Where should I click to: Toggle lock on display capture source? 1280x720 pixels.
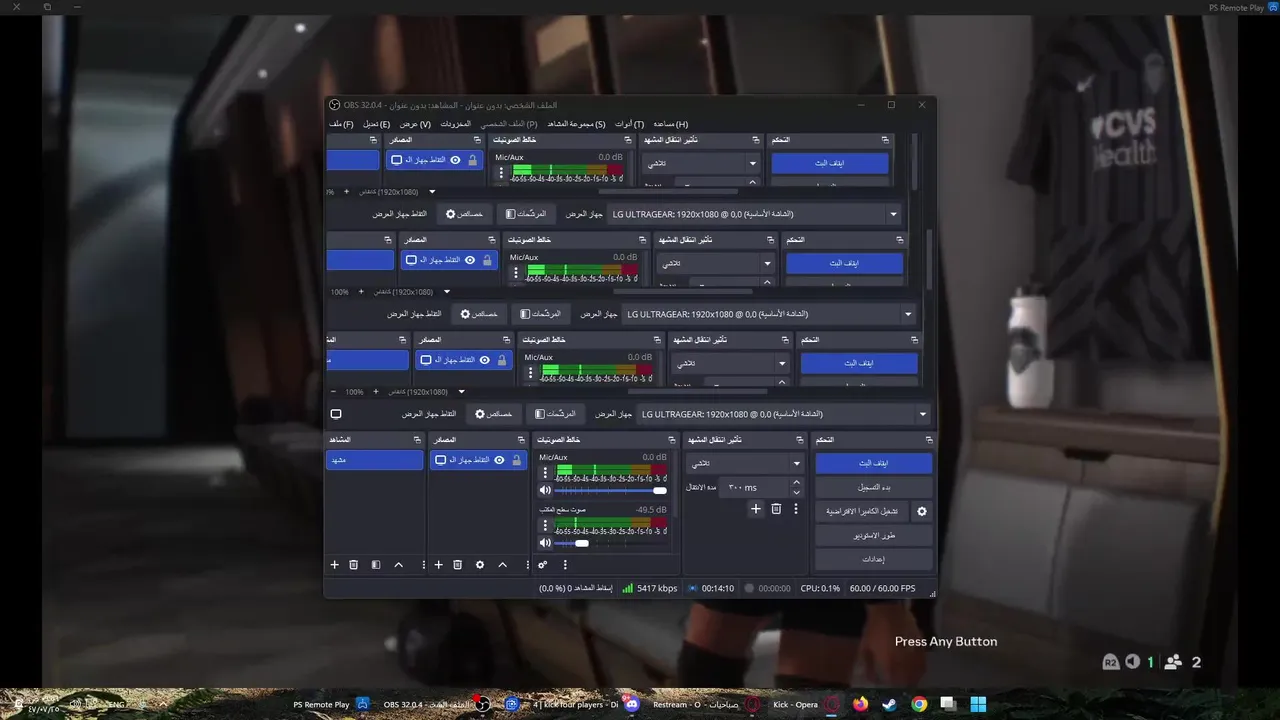516,460
